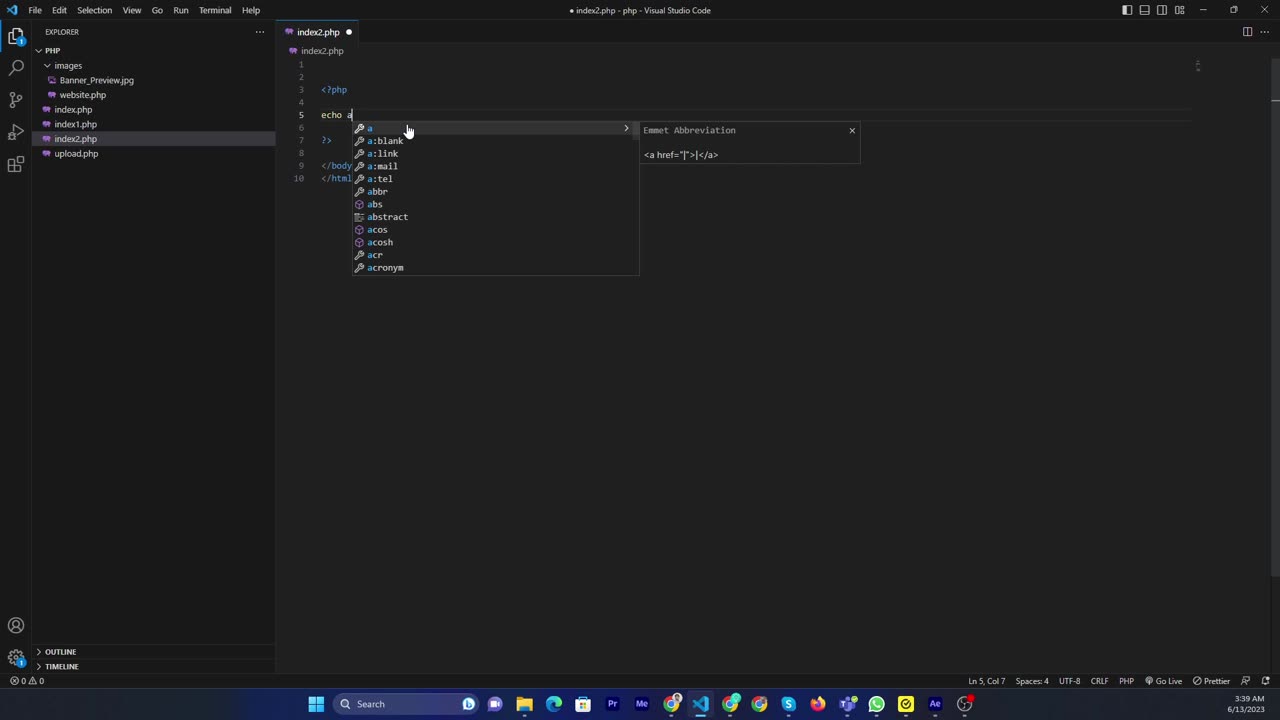Click the Prettier status item

pyautogui.click(x=1211, y=681)
